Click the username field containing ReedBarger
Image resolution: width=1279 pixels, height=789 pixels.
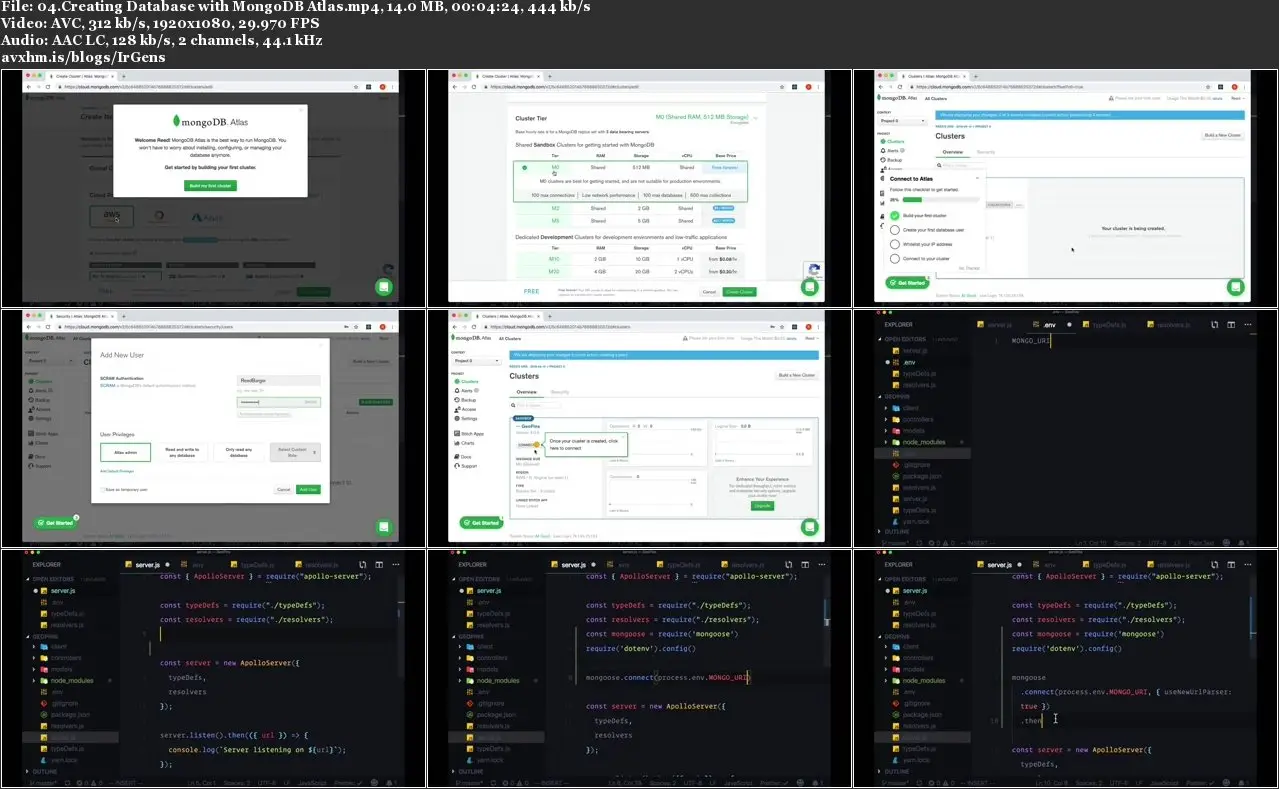(x=279, y=381)
